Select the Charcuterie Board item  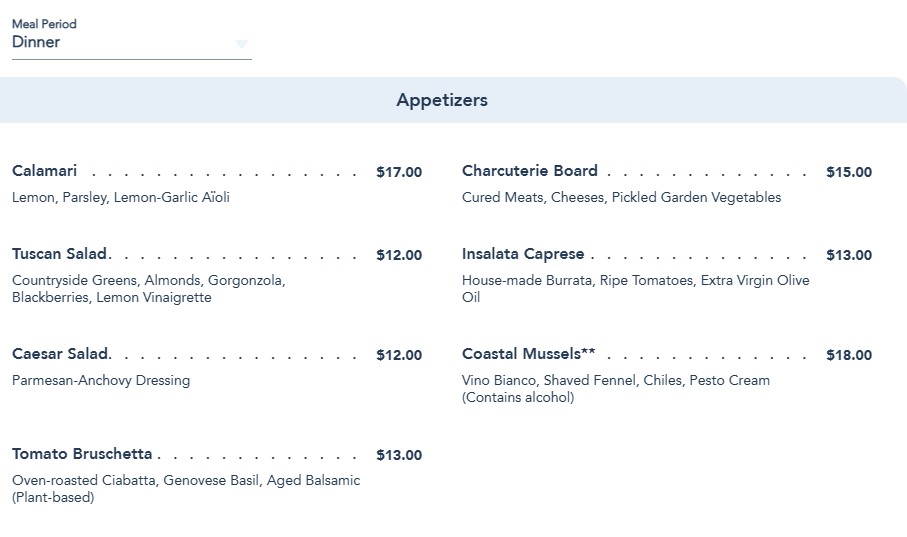pyautogui.click(x=530, y=171)
